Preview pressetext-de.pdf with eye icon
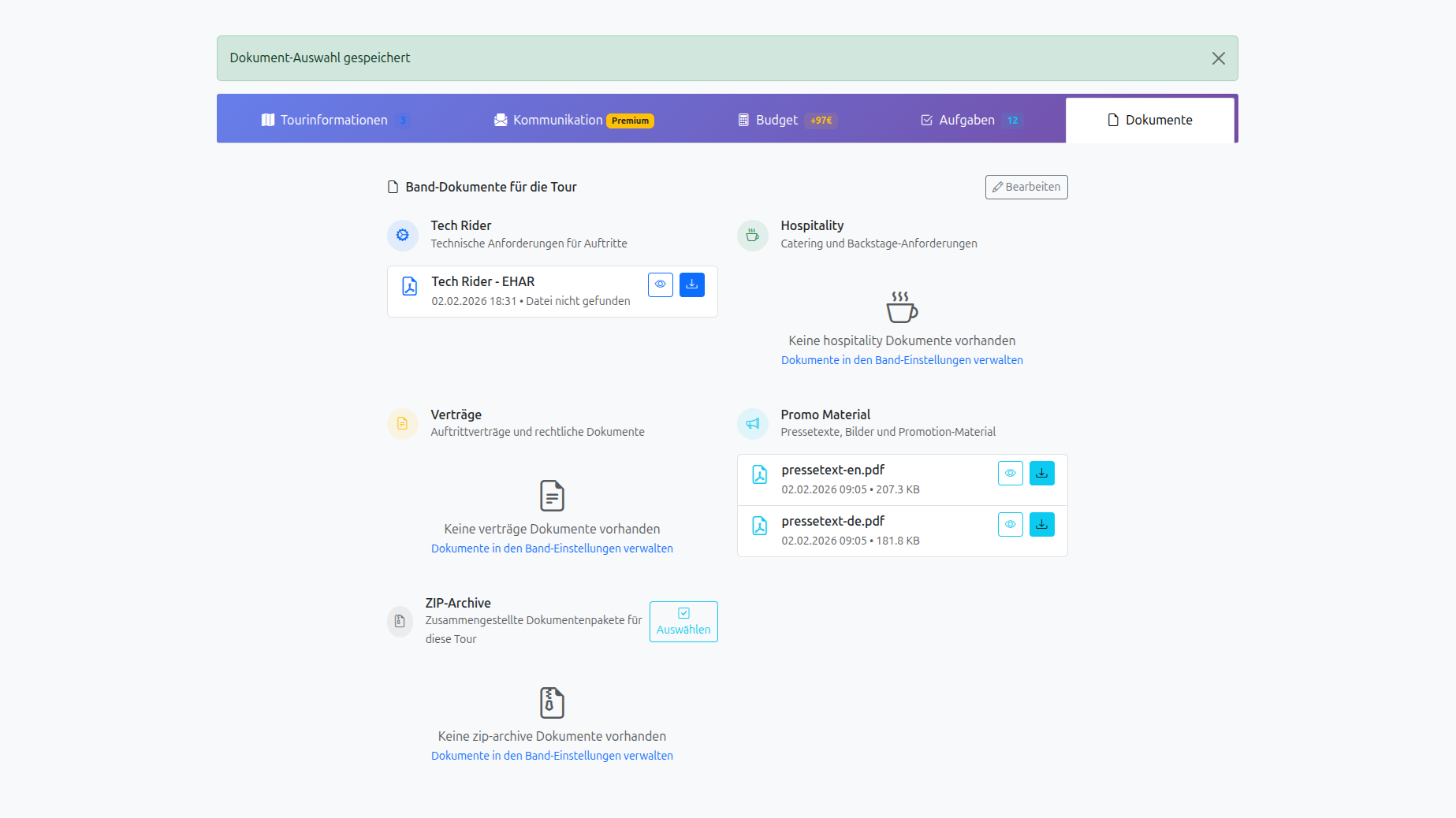Screen dimensions: 1456x818 (1010, 524)
